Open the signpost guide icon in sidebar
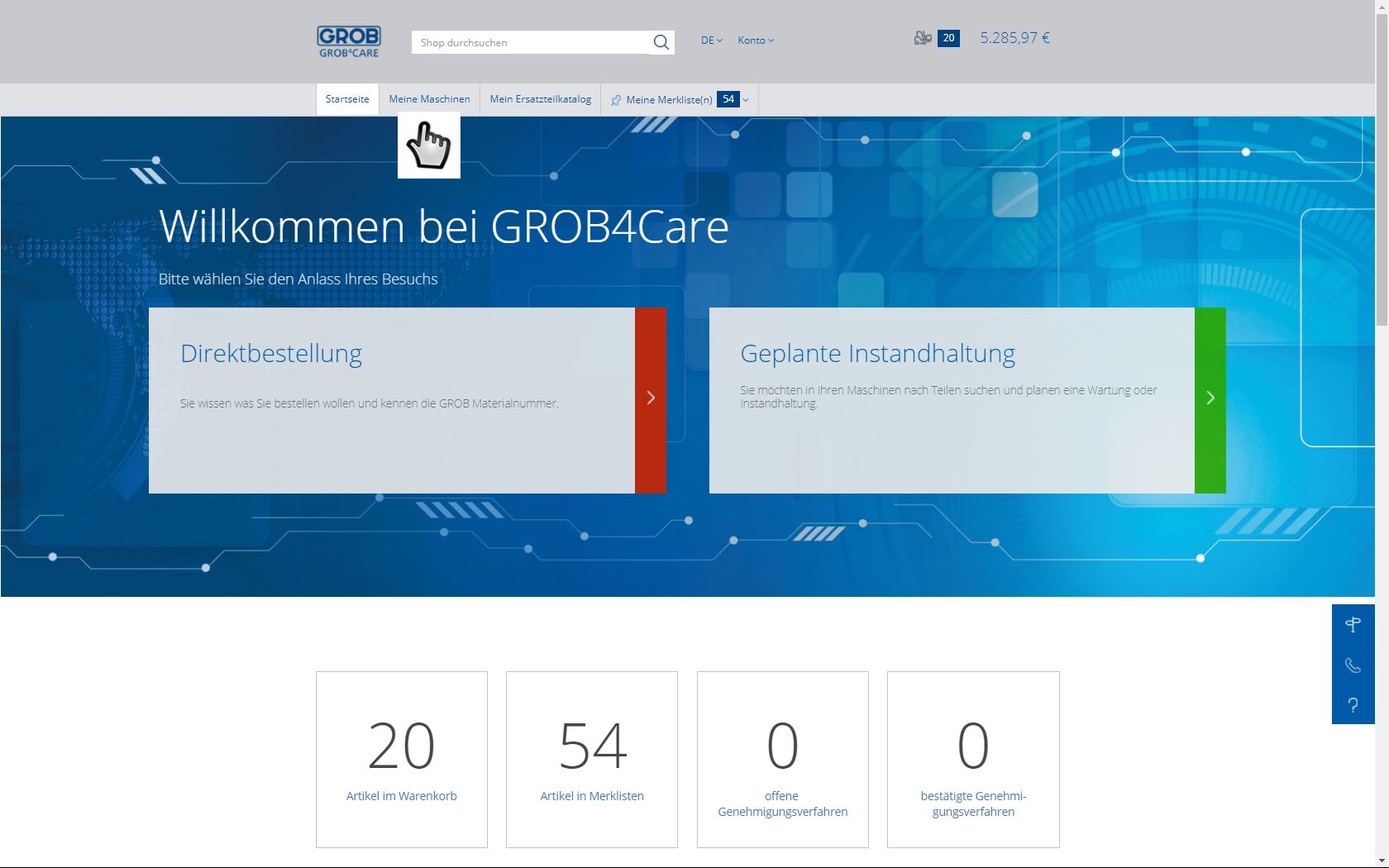Image resolution: width=1389 pixels, height=868 pixels. (1353, 625)
